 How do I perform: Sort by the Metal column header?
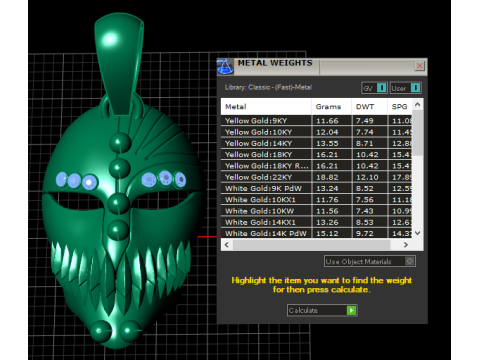[x=266, y=107]
